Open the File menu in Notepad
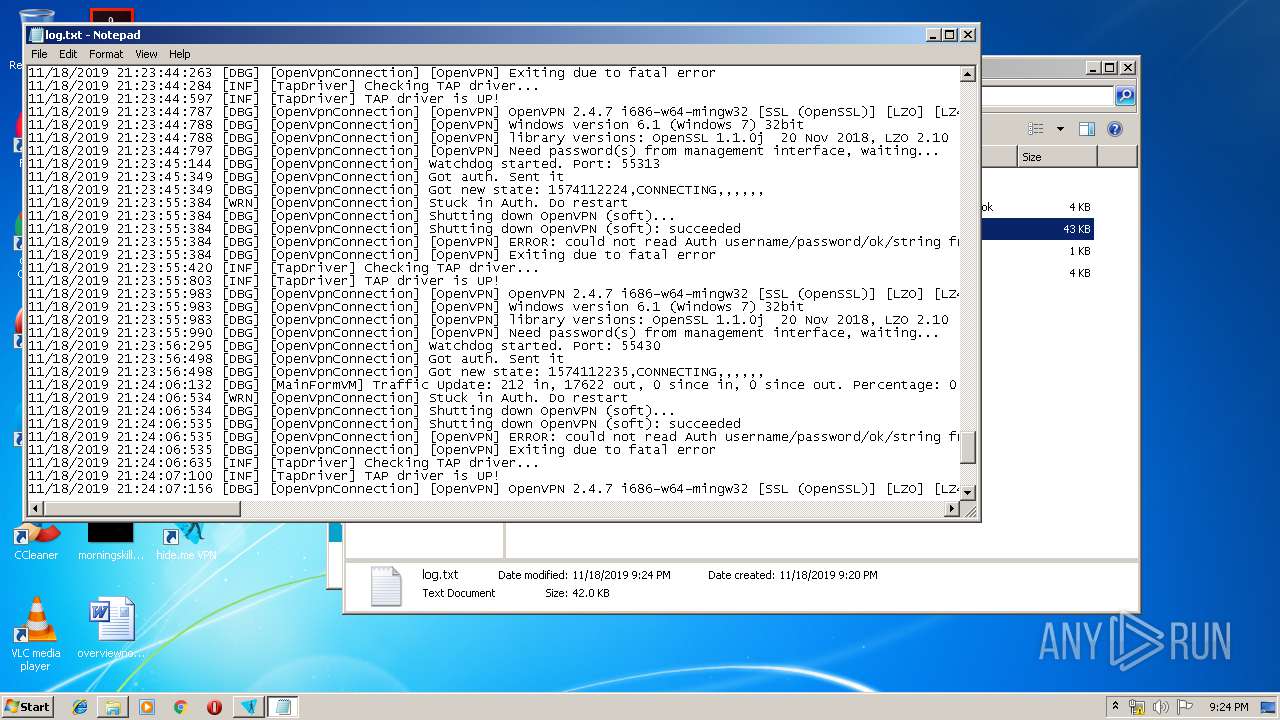 pos(39,54)
